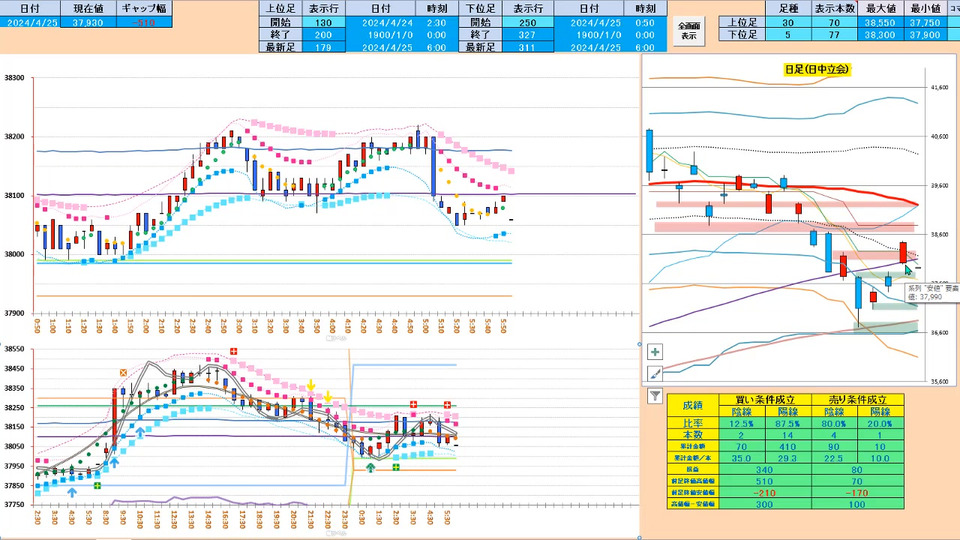Select the red value -210 cell
960x540 pixels.
pos(765,493)
